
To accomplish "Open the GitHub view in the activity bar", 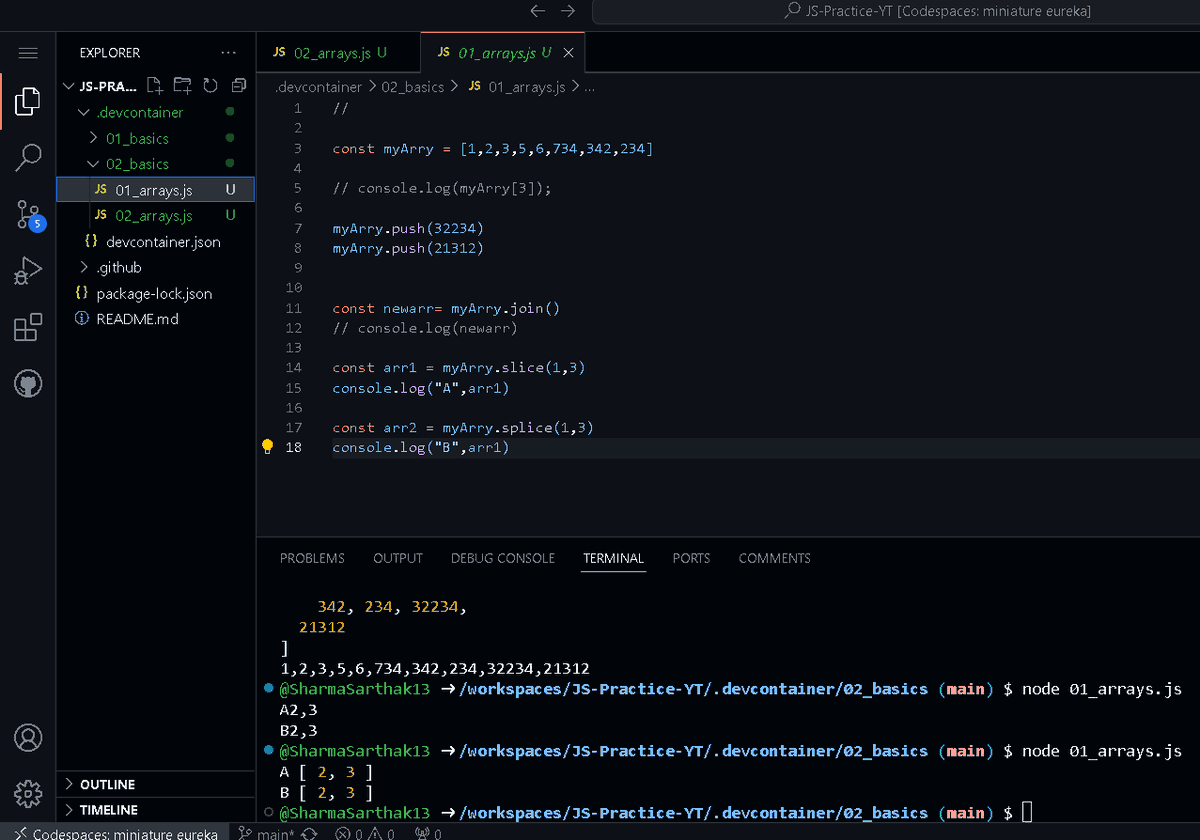I will [x=28, y=383].
